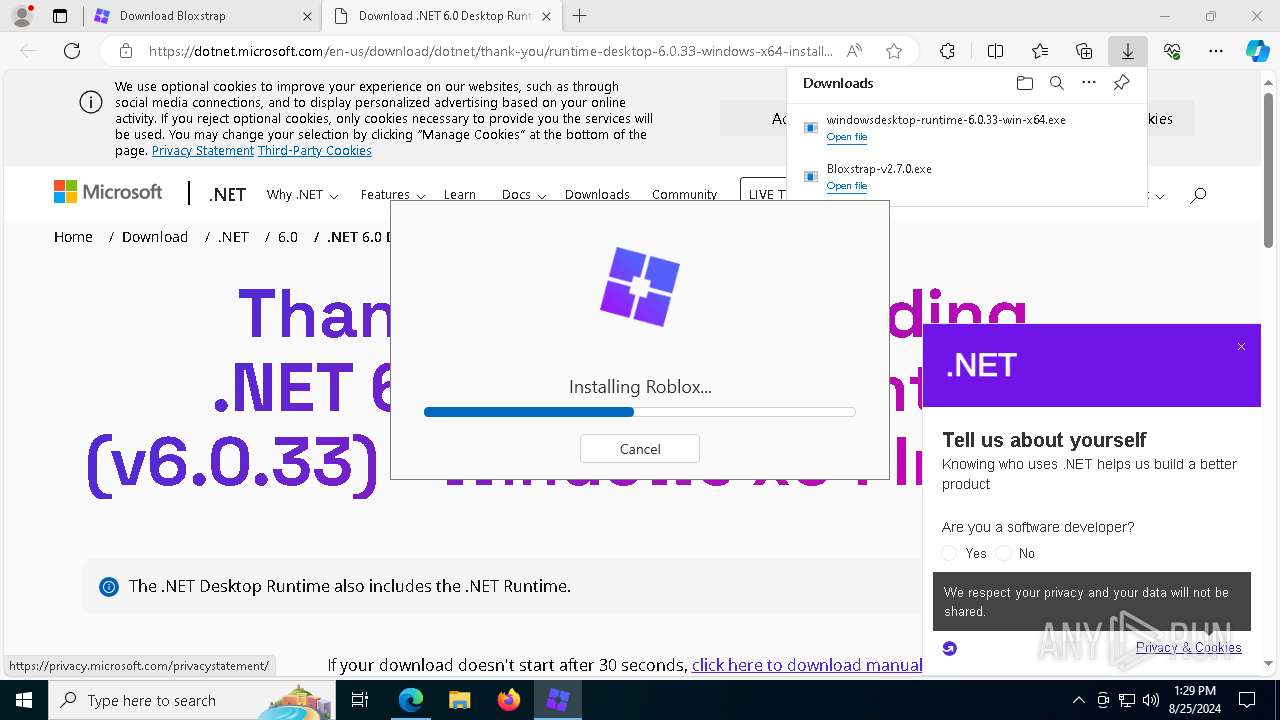Go to .NET breadcrumb
This screenshot has width=1280, height=720.
234,237
